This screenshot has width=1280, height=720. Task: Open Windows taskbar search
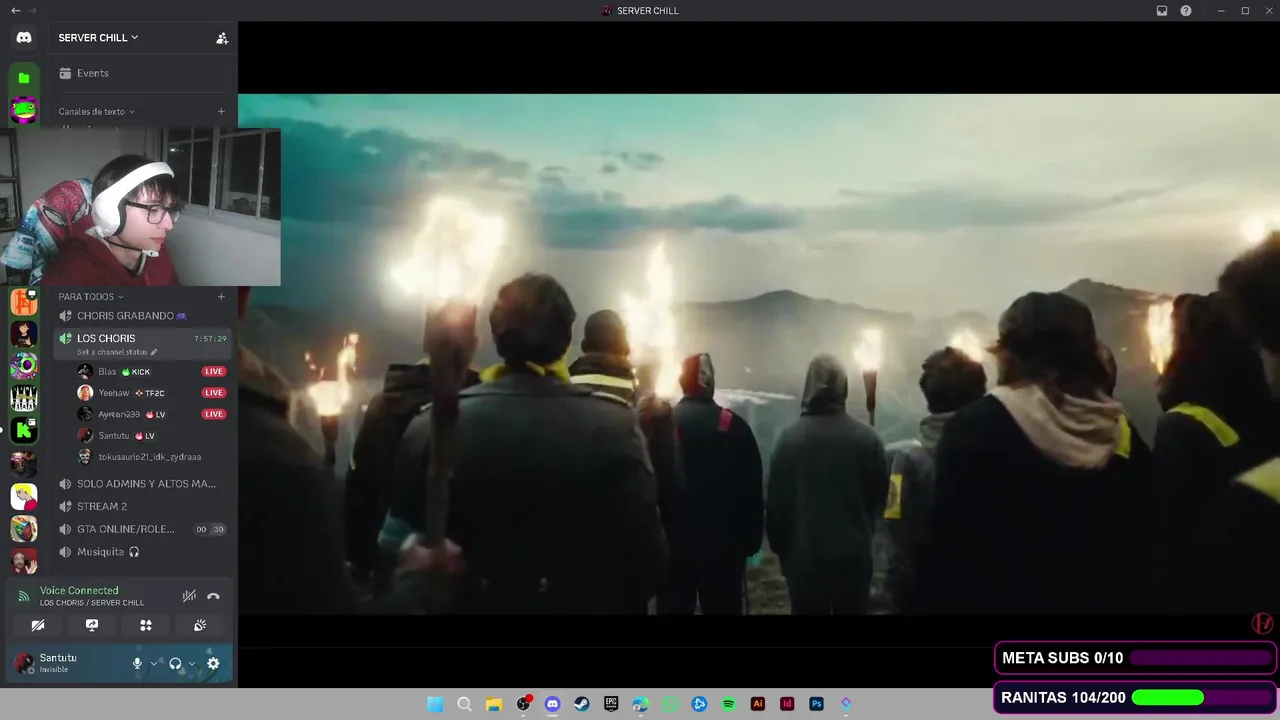(464, 704)
